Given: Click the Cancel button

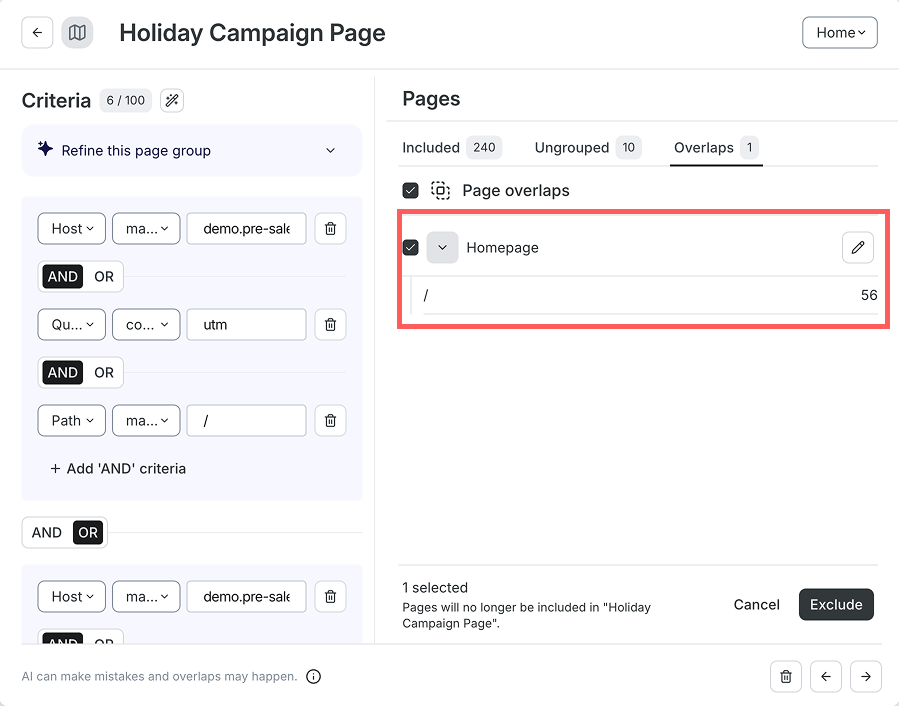Looking at the screenshot, I should [x=756, y=604].
